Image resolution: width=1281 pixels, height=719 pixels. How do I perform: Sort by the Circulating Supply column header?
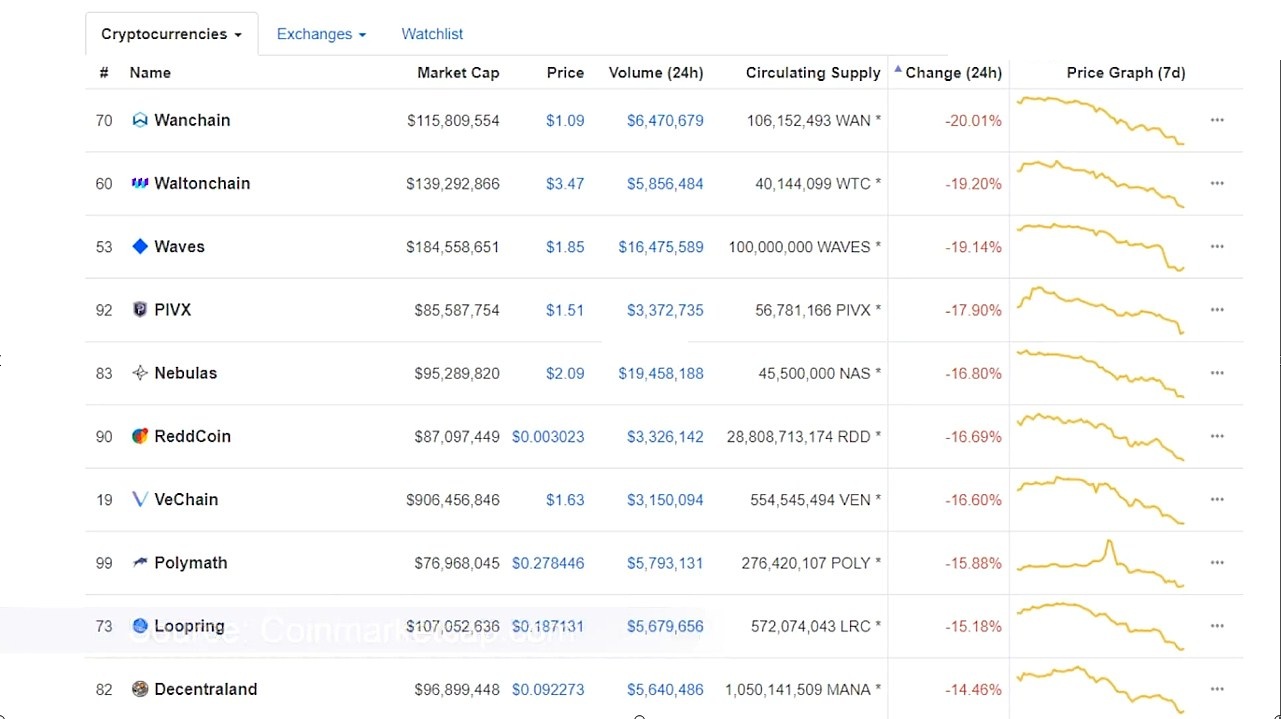[x=813, y=72]
